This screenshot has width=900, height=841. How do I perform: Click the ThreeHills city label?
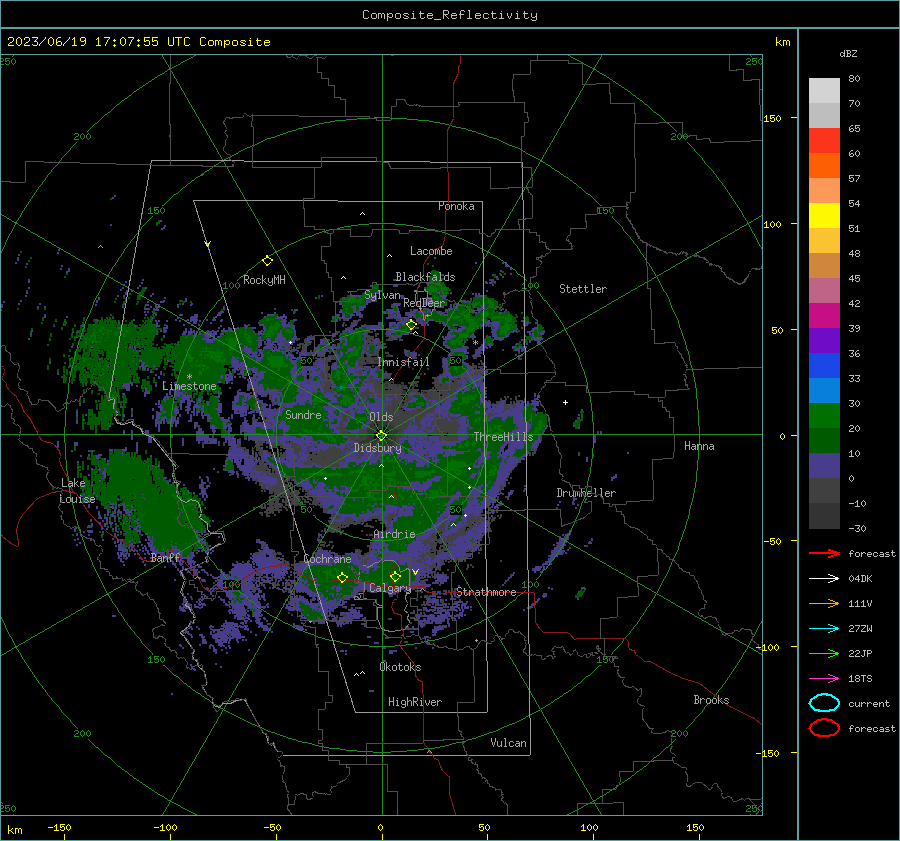pyautogui.click(x=503, y=437)
